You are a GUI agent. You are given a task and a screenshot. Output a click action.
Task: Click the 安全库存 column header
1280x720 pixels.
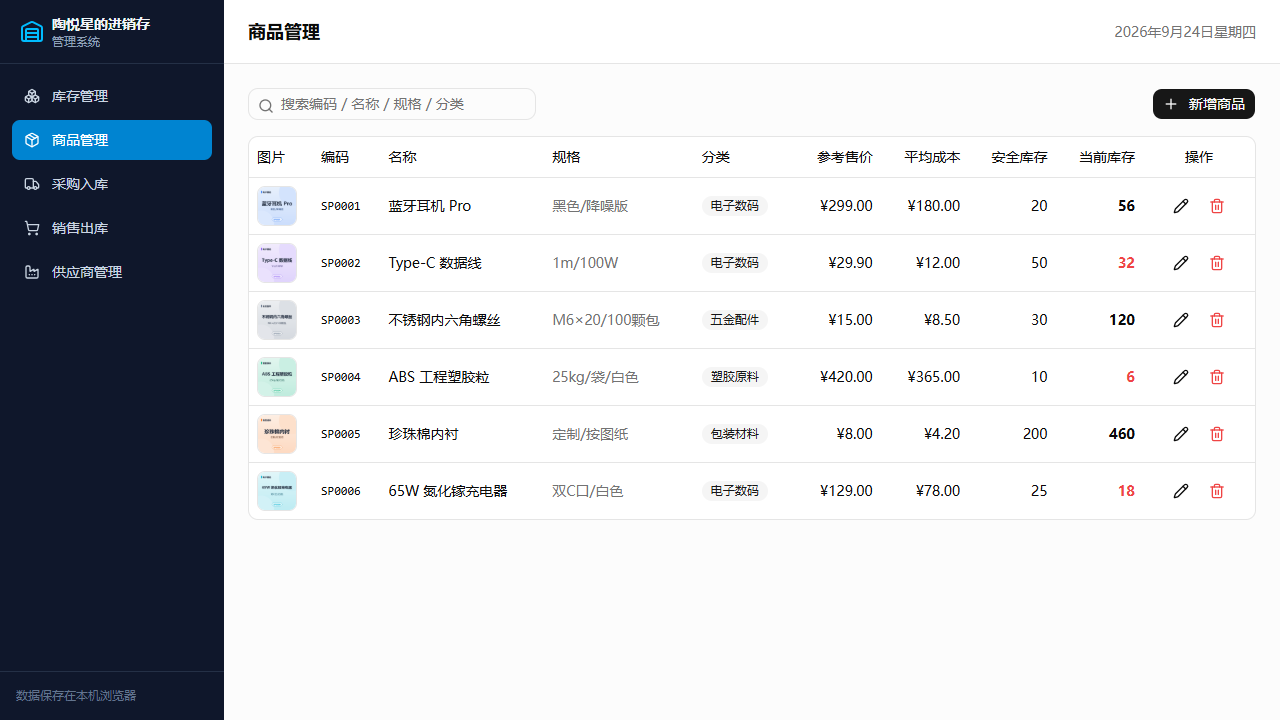coord(1020,157)
